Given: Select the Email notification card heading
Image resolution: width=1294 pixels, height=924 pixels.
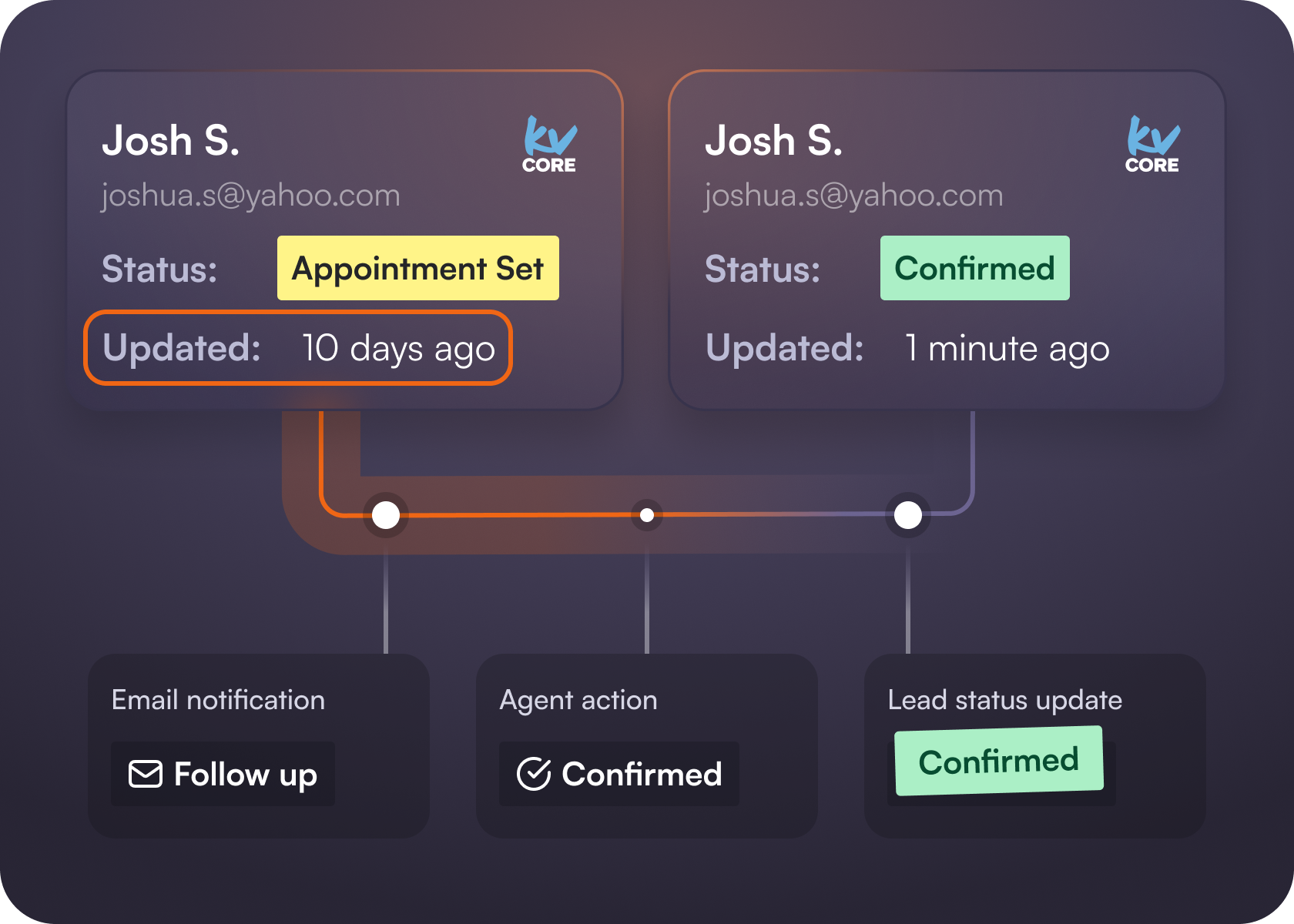Looking at the screenshot, I should [x=219, y=700].
